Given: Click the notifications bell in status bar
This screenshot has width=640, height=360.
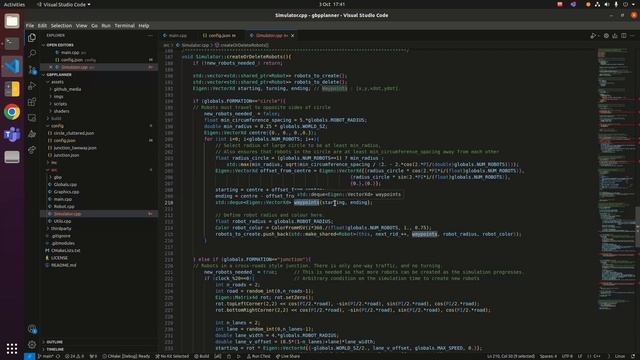Looking at the screenshot, I should 634,356.
